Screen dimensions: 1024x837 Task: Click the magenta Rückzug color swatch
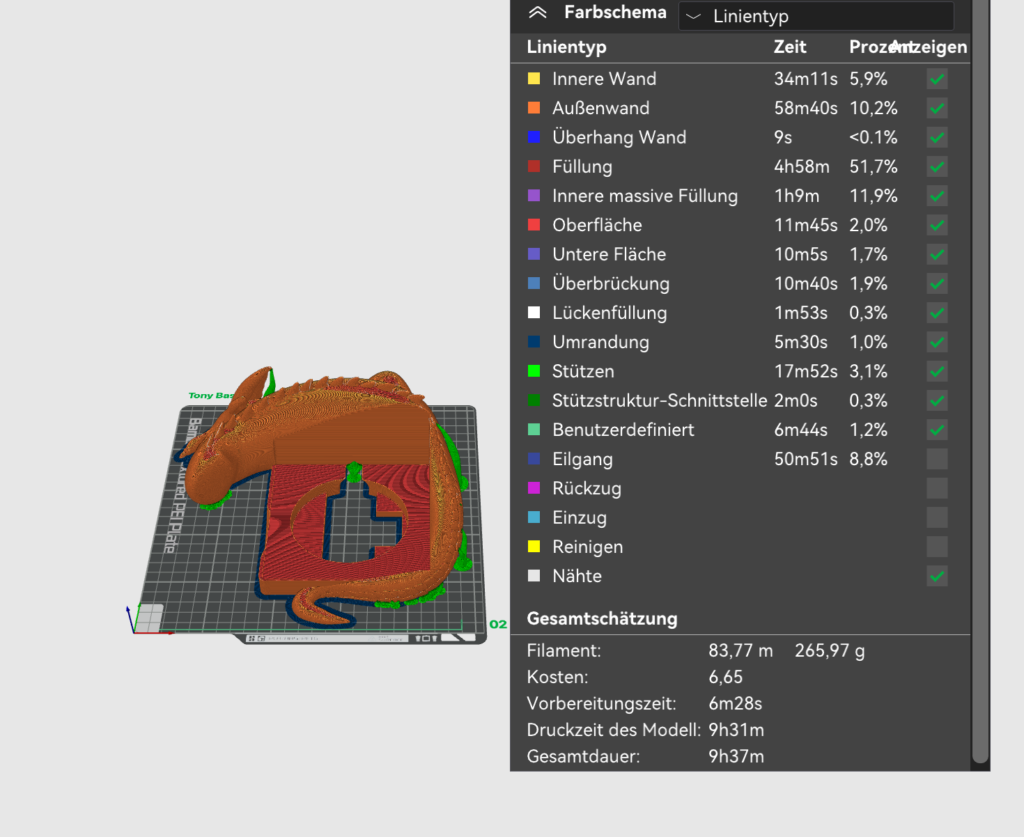click(x=534, y=488)
